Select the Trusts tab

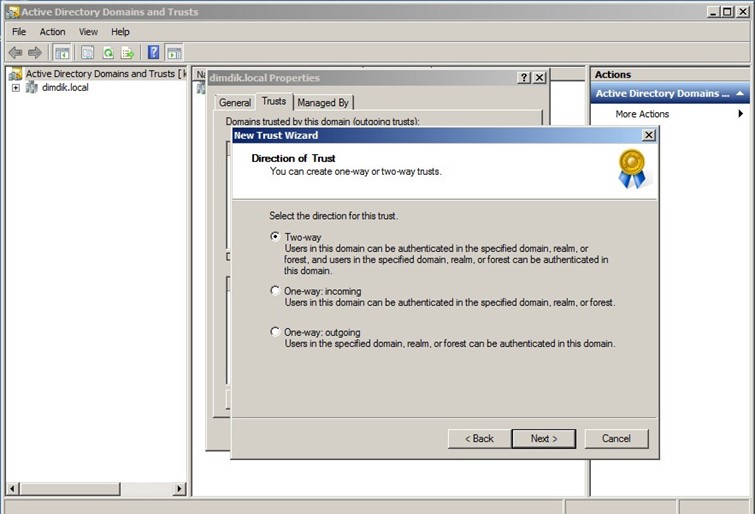[x=274, y=101]
